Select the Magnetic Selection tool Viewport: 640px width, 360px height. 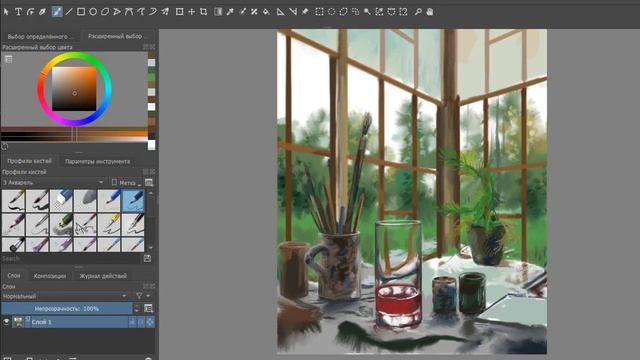[x=403, y=12]
